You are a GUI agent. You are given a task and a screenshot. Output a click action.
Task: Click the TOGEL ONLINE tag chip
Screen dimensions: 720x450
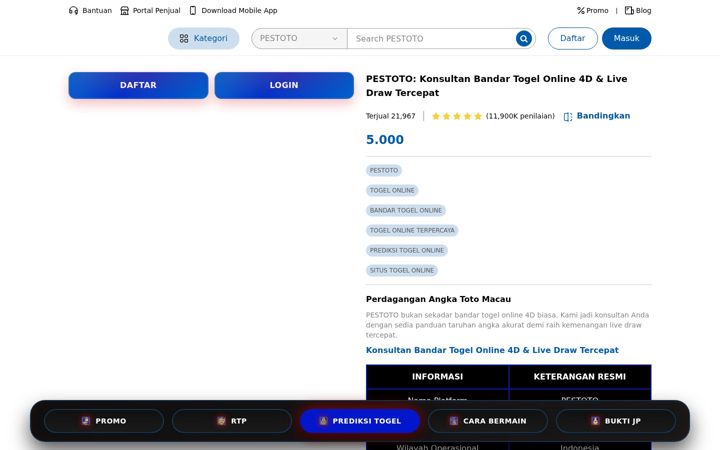point(392,190)
